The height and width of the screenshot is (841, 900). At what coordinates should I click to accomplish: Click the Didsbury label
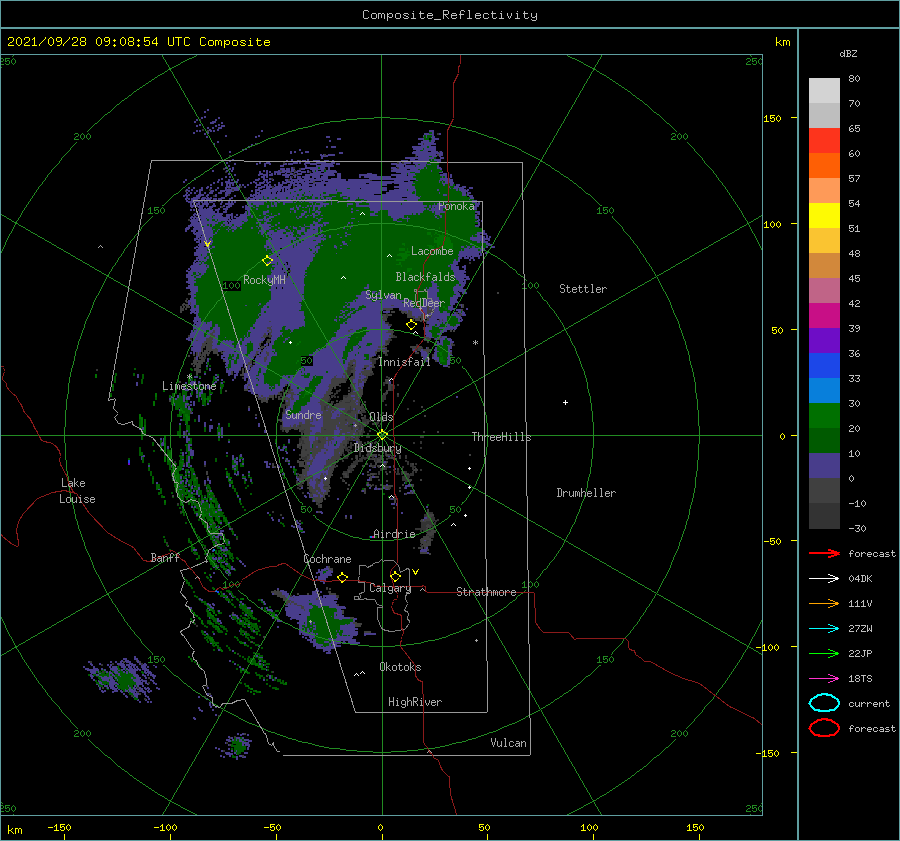tap(377, 448)
